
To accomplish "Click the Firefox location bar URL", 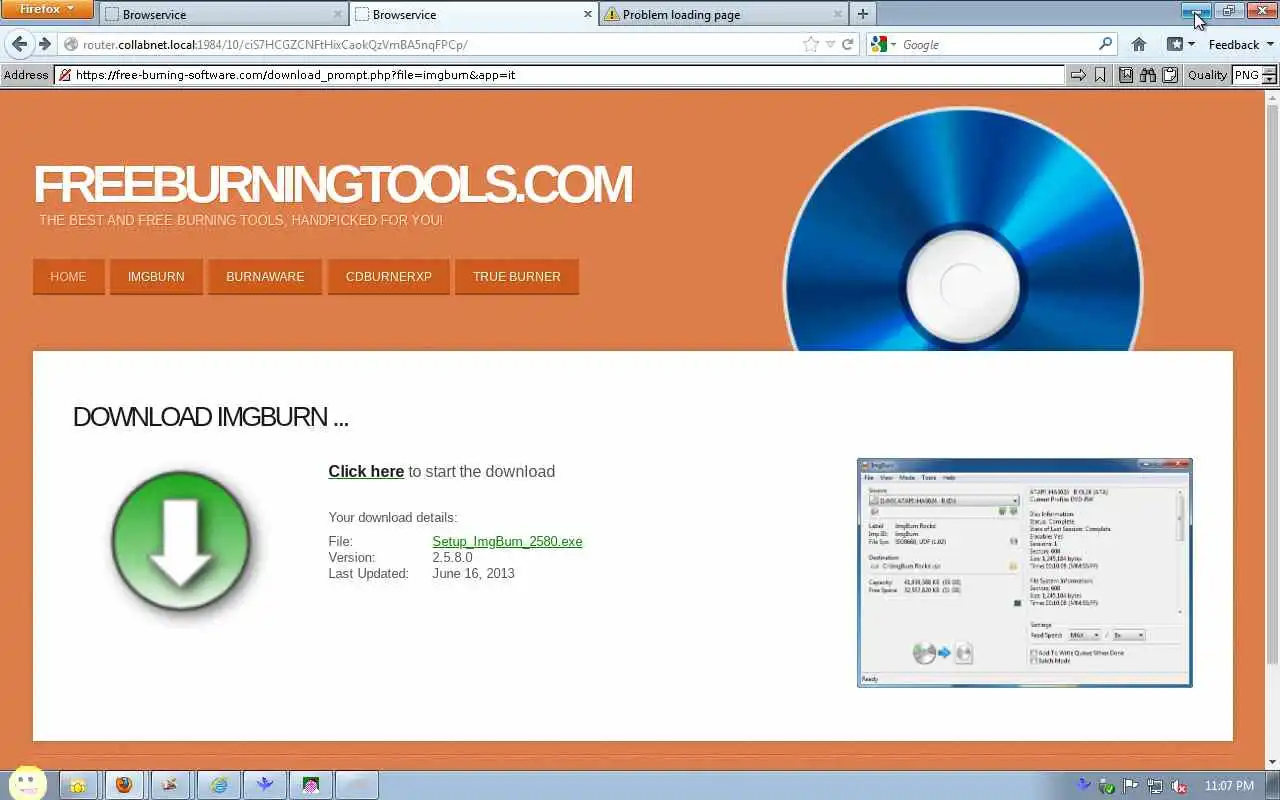I will [x=275, y=44].
